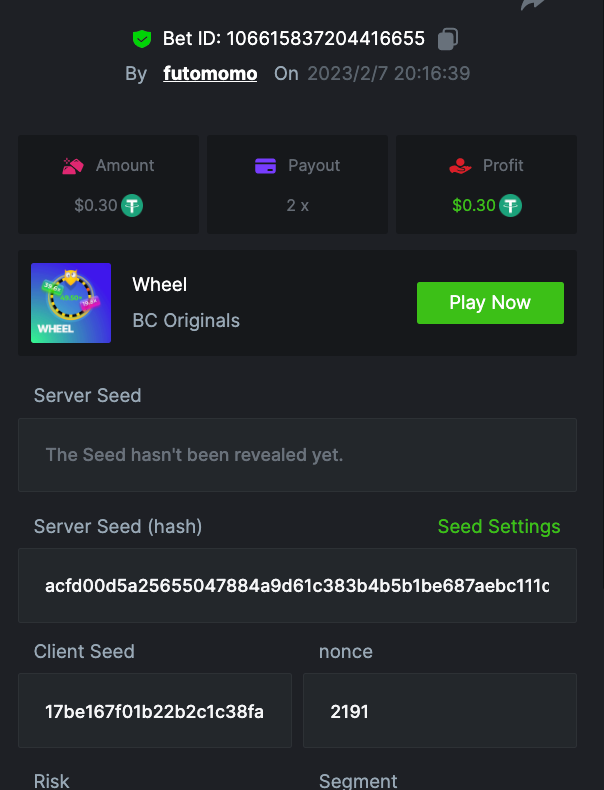Copy the Bet ID with copy icon
Viewport: 604px width, 790px height.
[448, 39]
